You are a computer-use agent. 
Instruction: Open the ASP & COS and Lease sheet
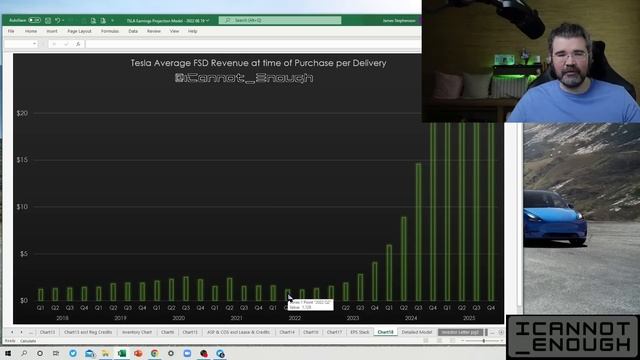[x=238, y=332]
